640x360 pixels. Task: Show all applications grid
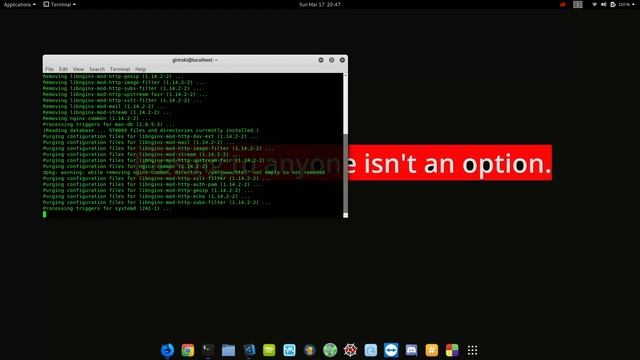coord(472,350)
